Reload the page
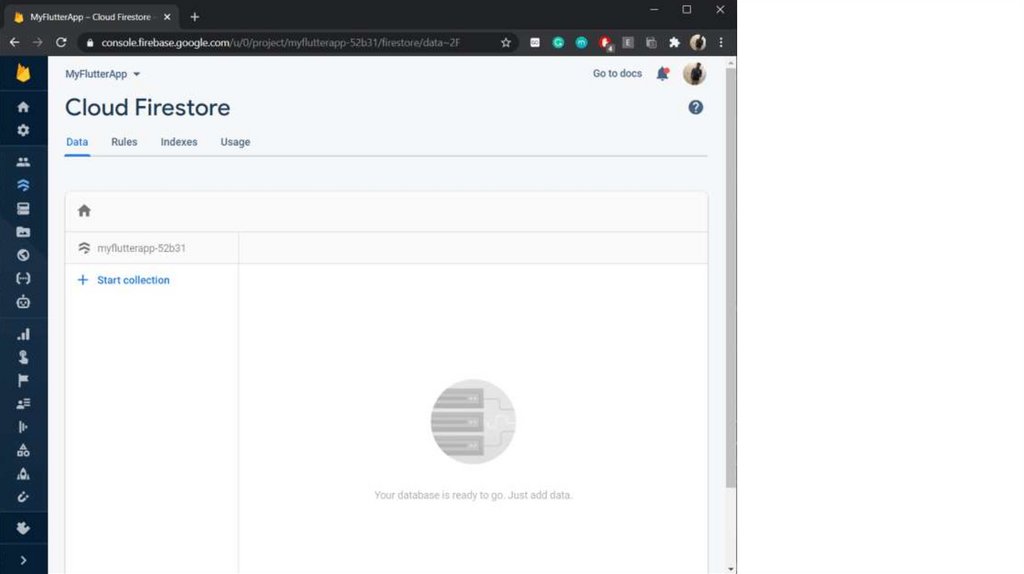 pyautogui.click(x=61, y=42)
